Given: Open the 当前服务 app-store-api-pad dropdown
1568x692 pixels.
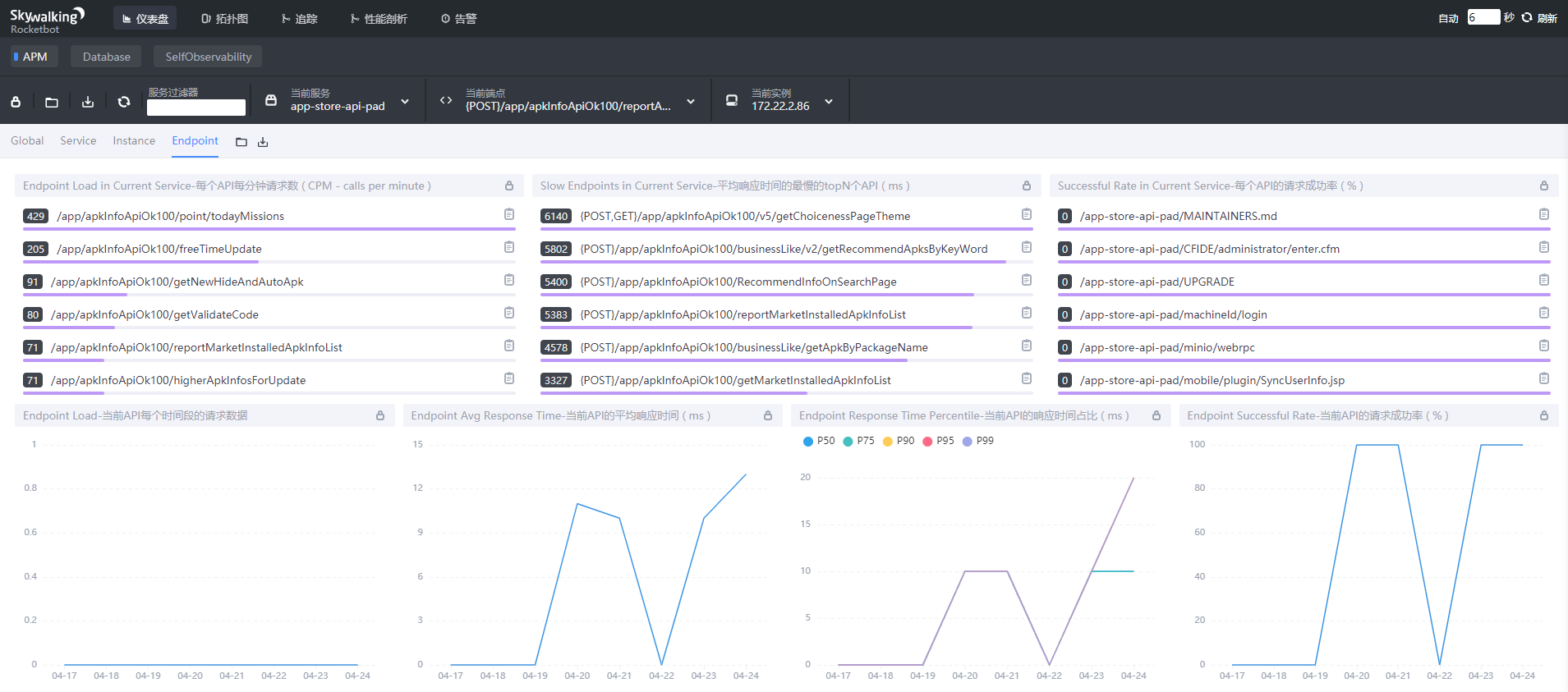Looking at the screenshot, I should click(338, 101).
